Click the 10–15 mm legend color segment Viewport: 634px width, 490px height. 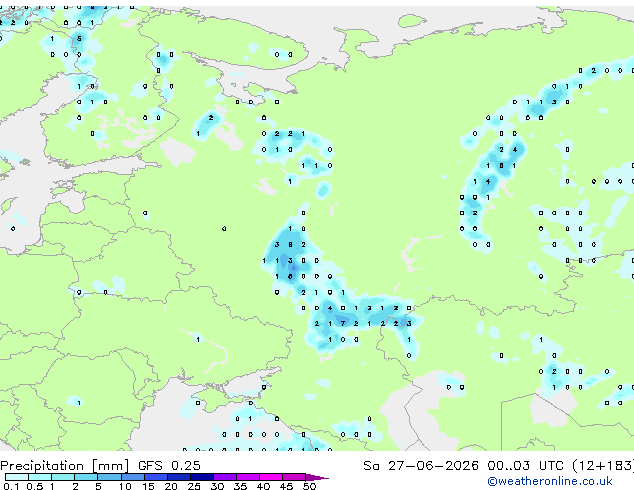[132, 477]
